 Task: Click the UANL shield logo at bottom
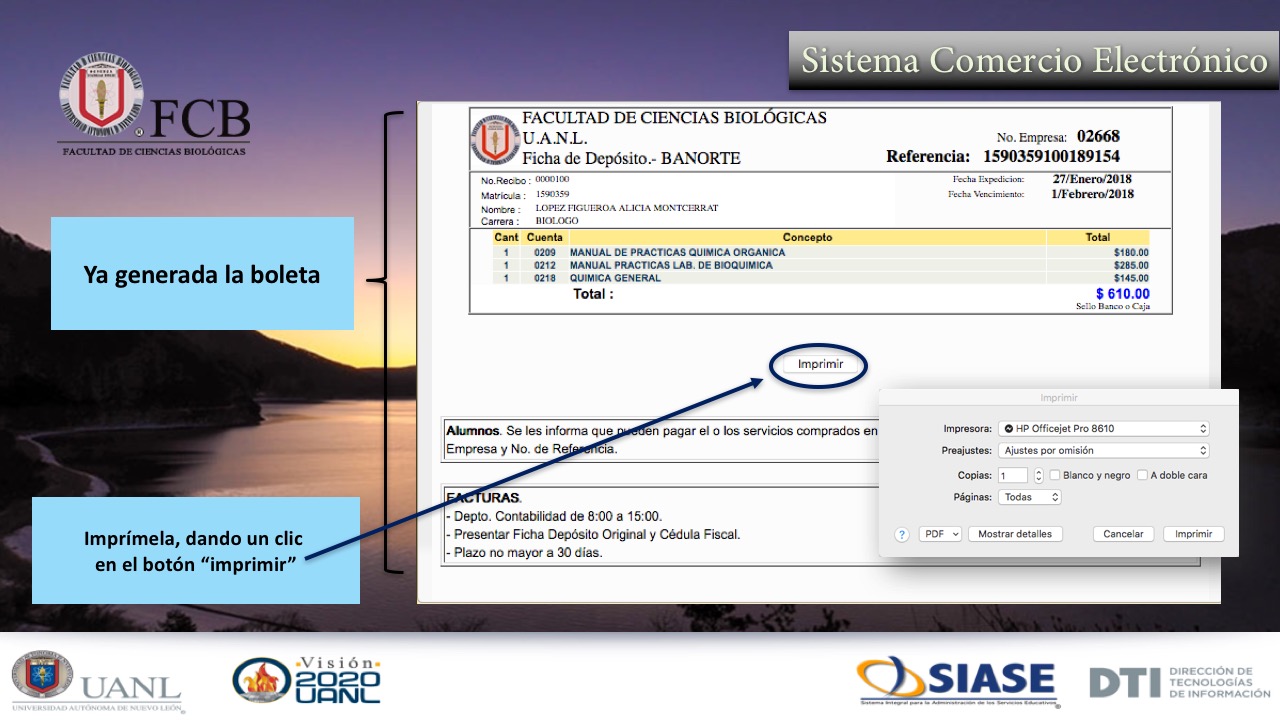click(42, 677)
